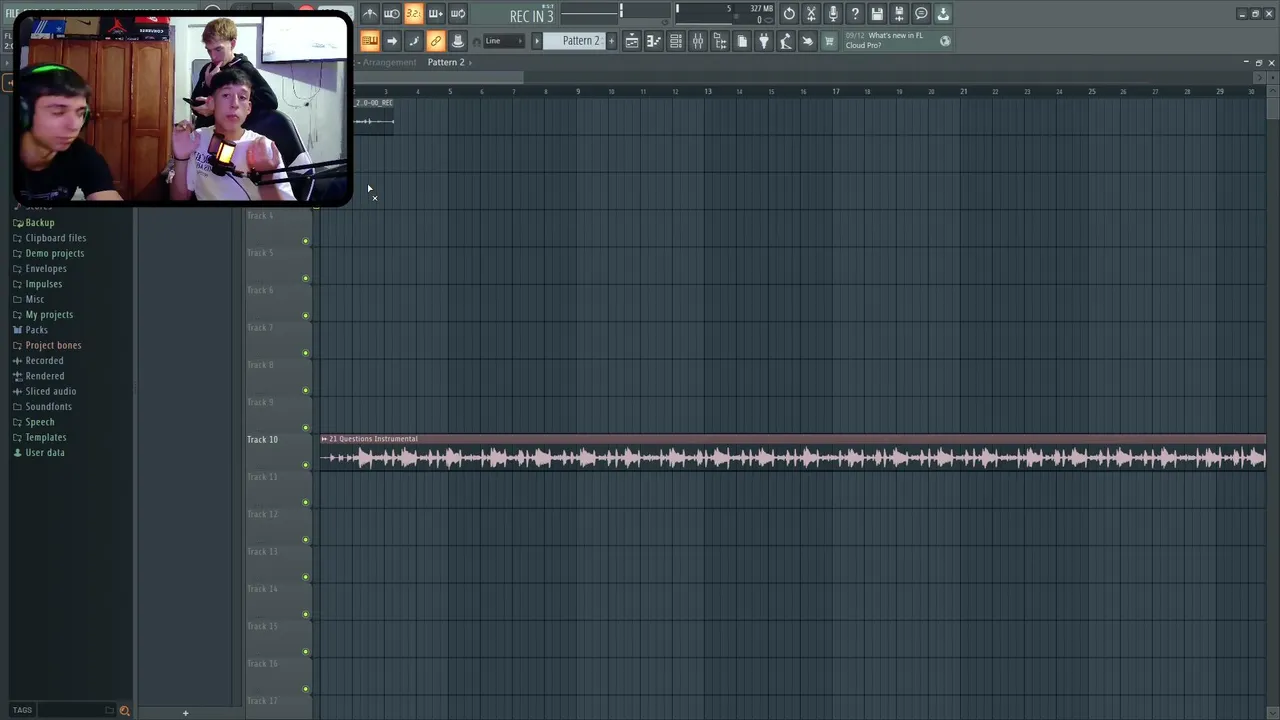Disable the chain-link multilink controllers icon

click(436, 41)
